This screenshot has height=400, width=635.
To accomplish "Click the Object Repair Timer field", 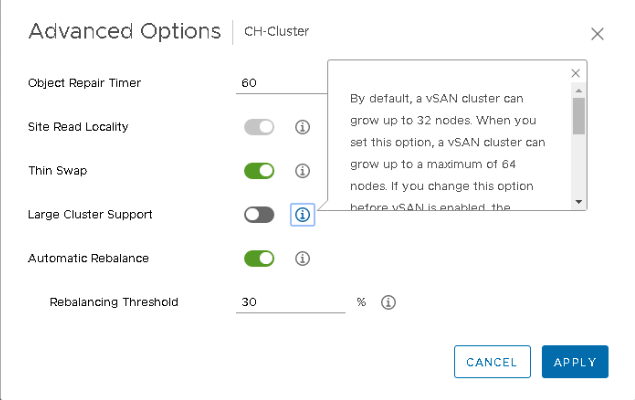I will pyautogui.click(x=282, y=83).
